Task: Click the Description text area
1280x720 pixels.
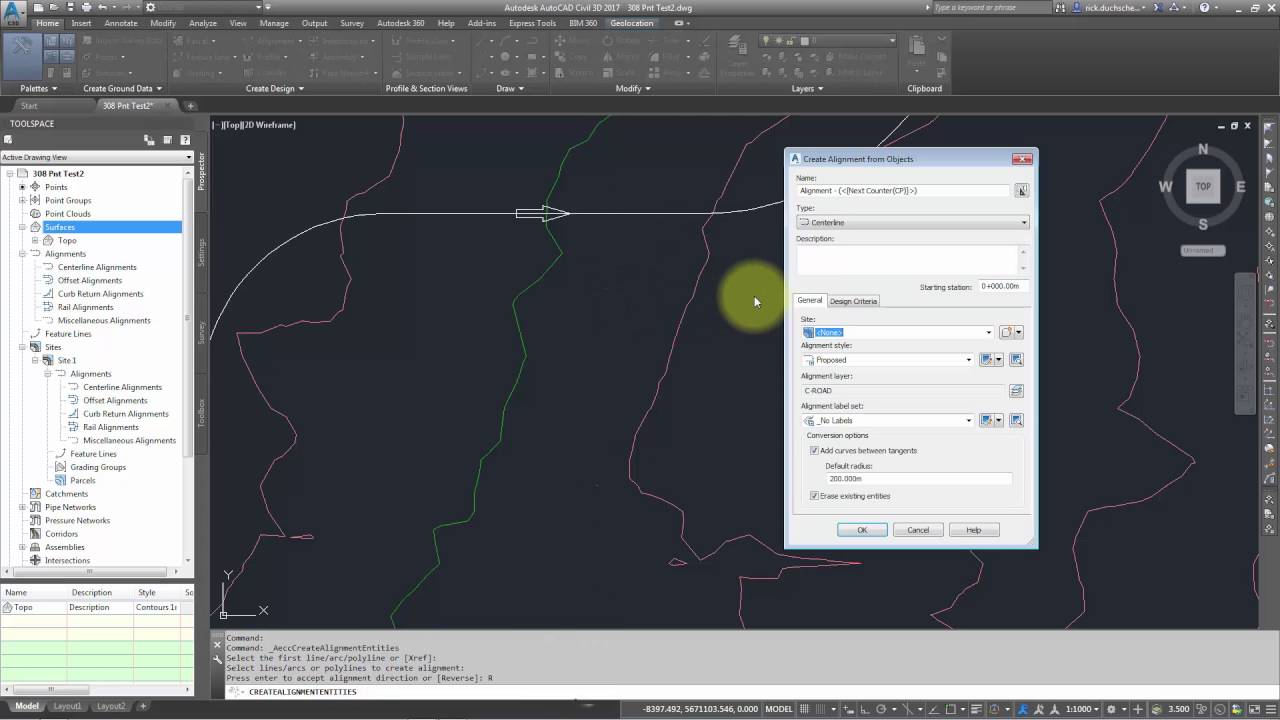Action: coord(907,260)
